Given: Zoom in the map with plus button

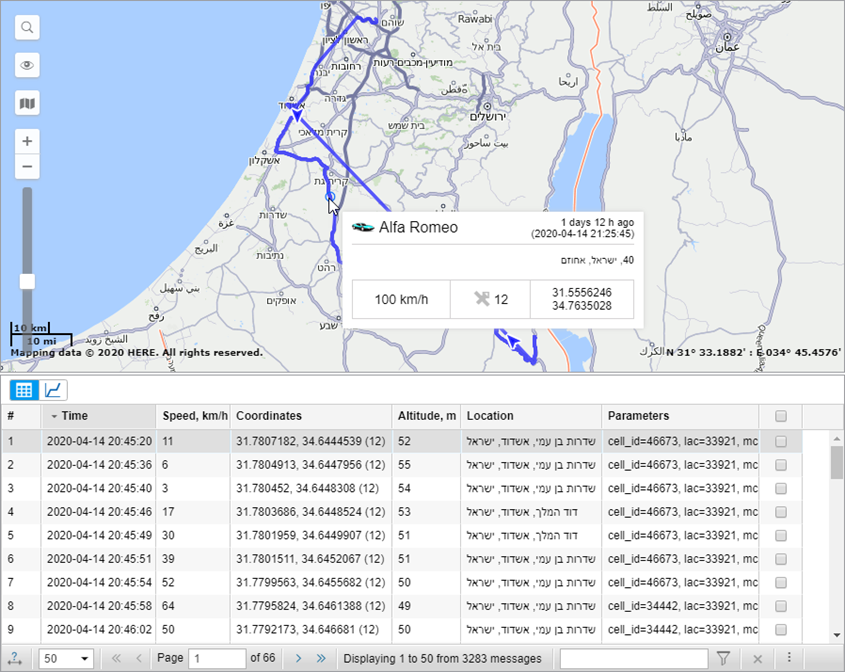Looking at the screenshot, I should tap(27, 141).
